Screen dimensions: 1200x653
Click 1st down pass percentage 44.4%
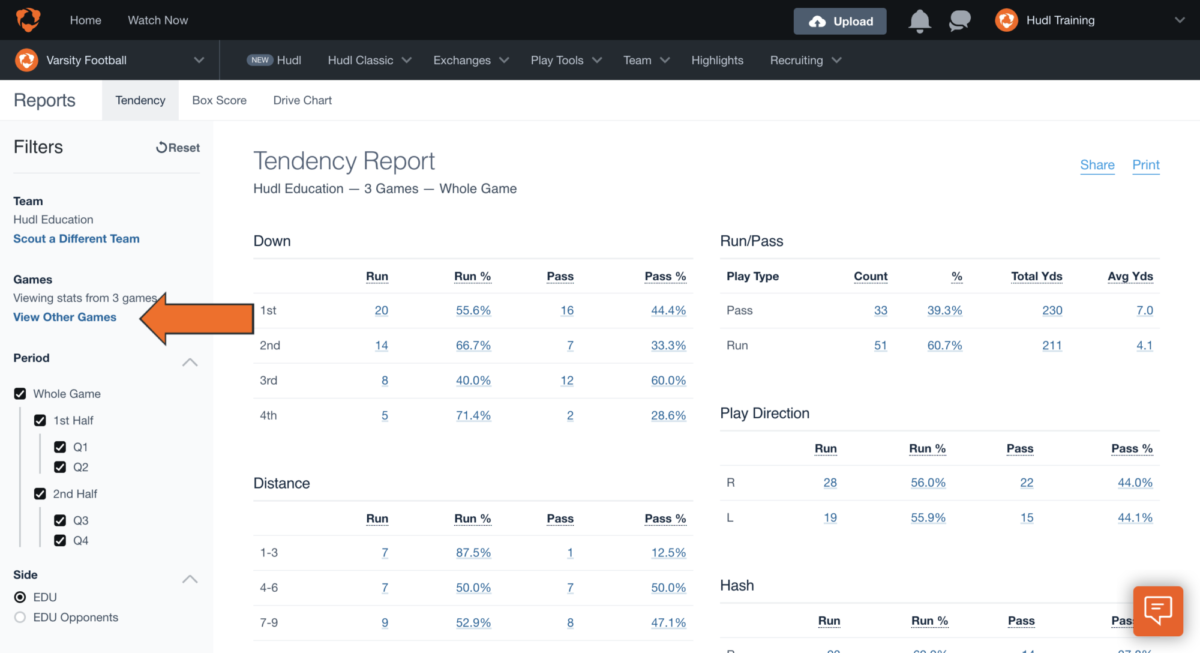point(668,311)
